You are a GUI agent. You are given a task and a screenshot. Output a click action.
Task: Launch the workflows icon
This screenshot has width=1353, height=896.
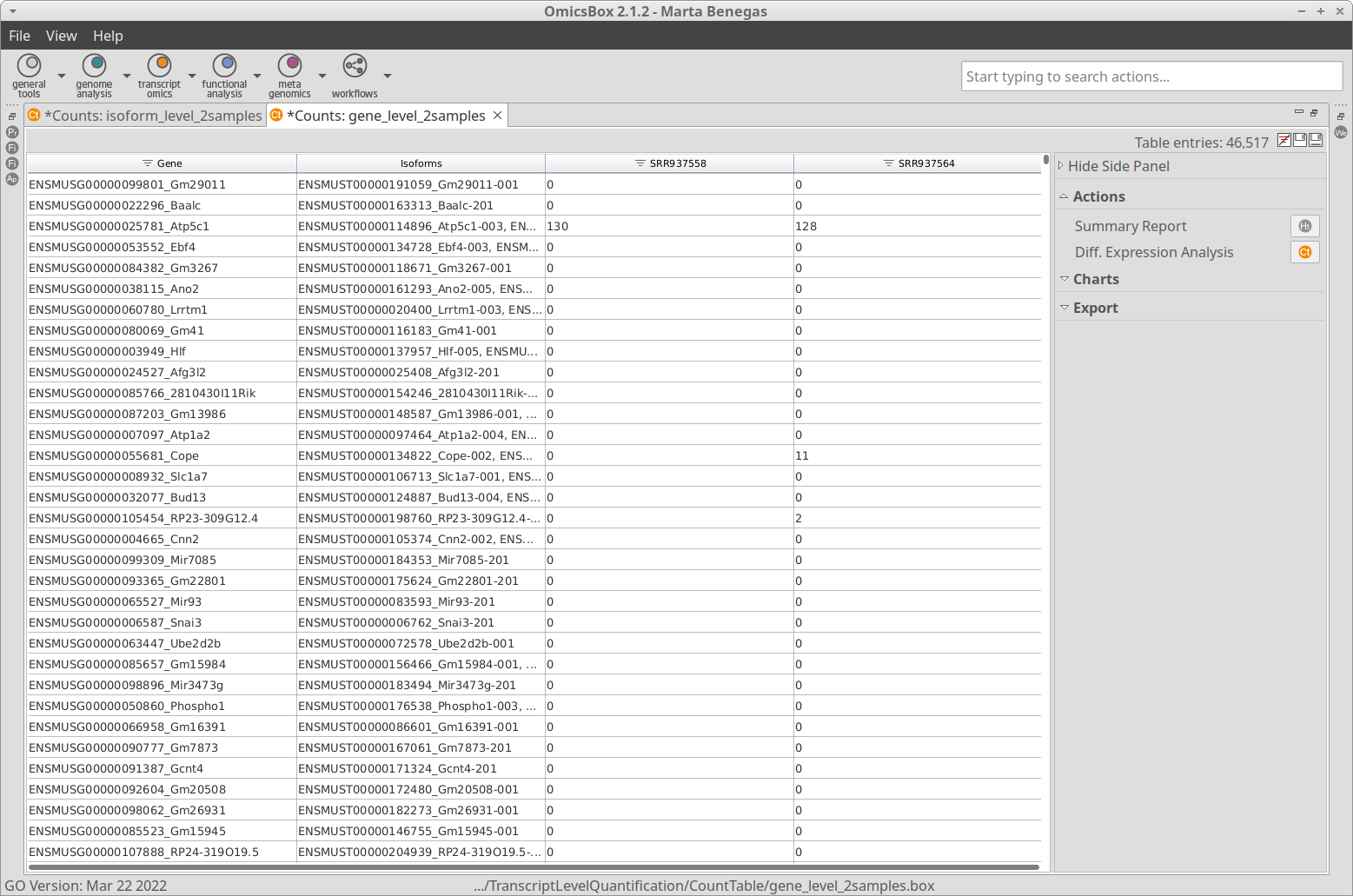tap(355, 67)
